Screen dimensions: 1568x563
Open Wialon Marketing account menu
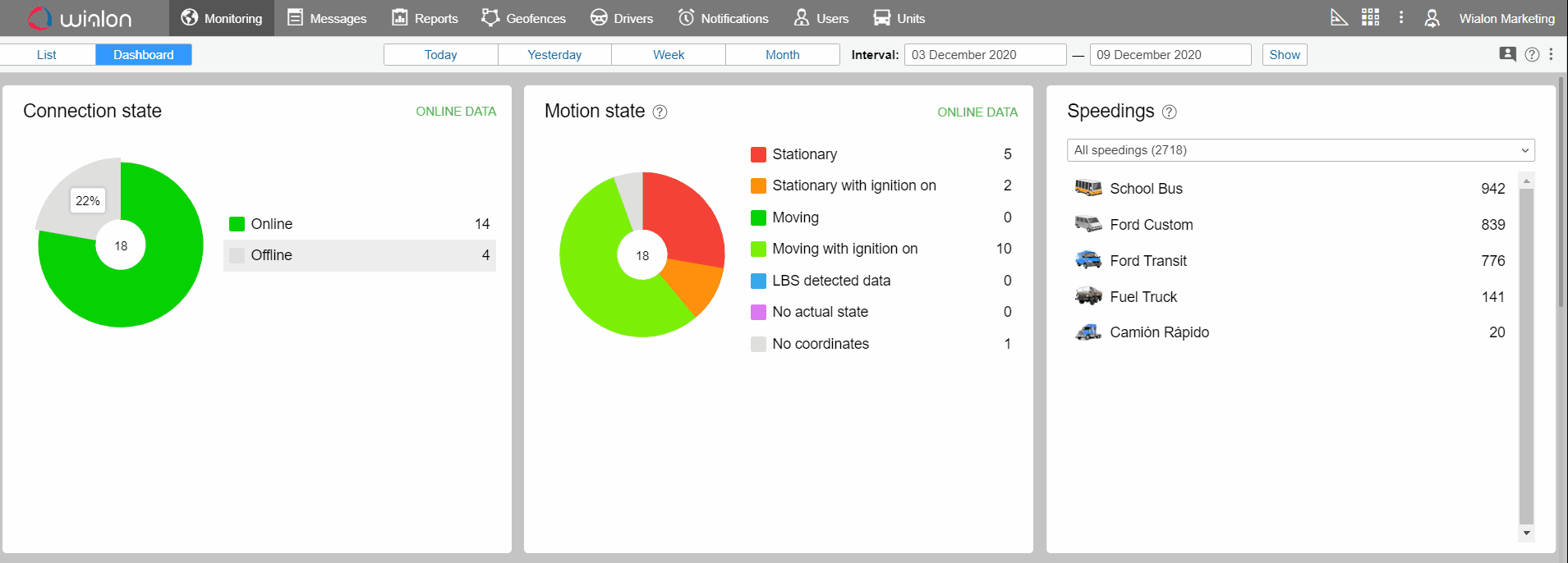coord(1506,18)
